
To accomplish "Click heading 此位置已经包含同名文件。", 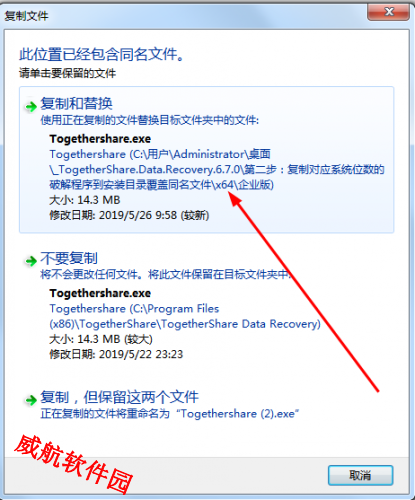I will click(x=101, y=54).
